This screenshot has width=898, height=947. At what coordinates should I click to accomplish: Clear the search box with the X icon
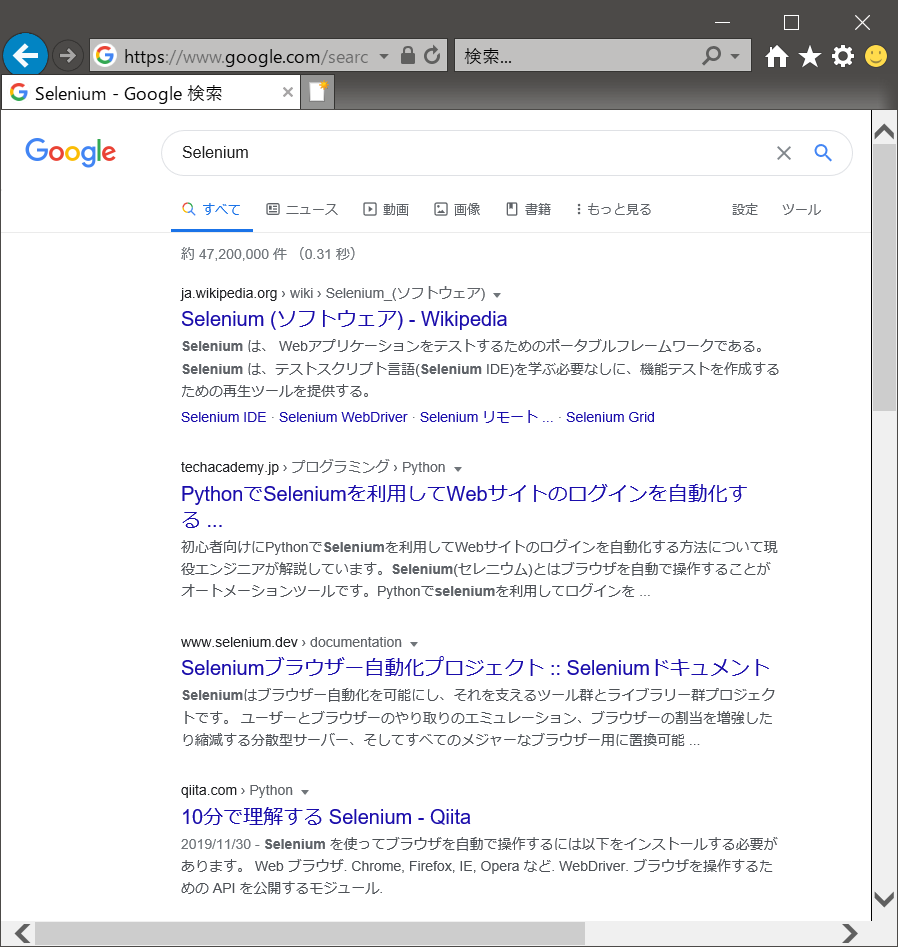click(x=784, y=153)
